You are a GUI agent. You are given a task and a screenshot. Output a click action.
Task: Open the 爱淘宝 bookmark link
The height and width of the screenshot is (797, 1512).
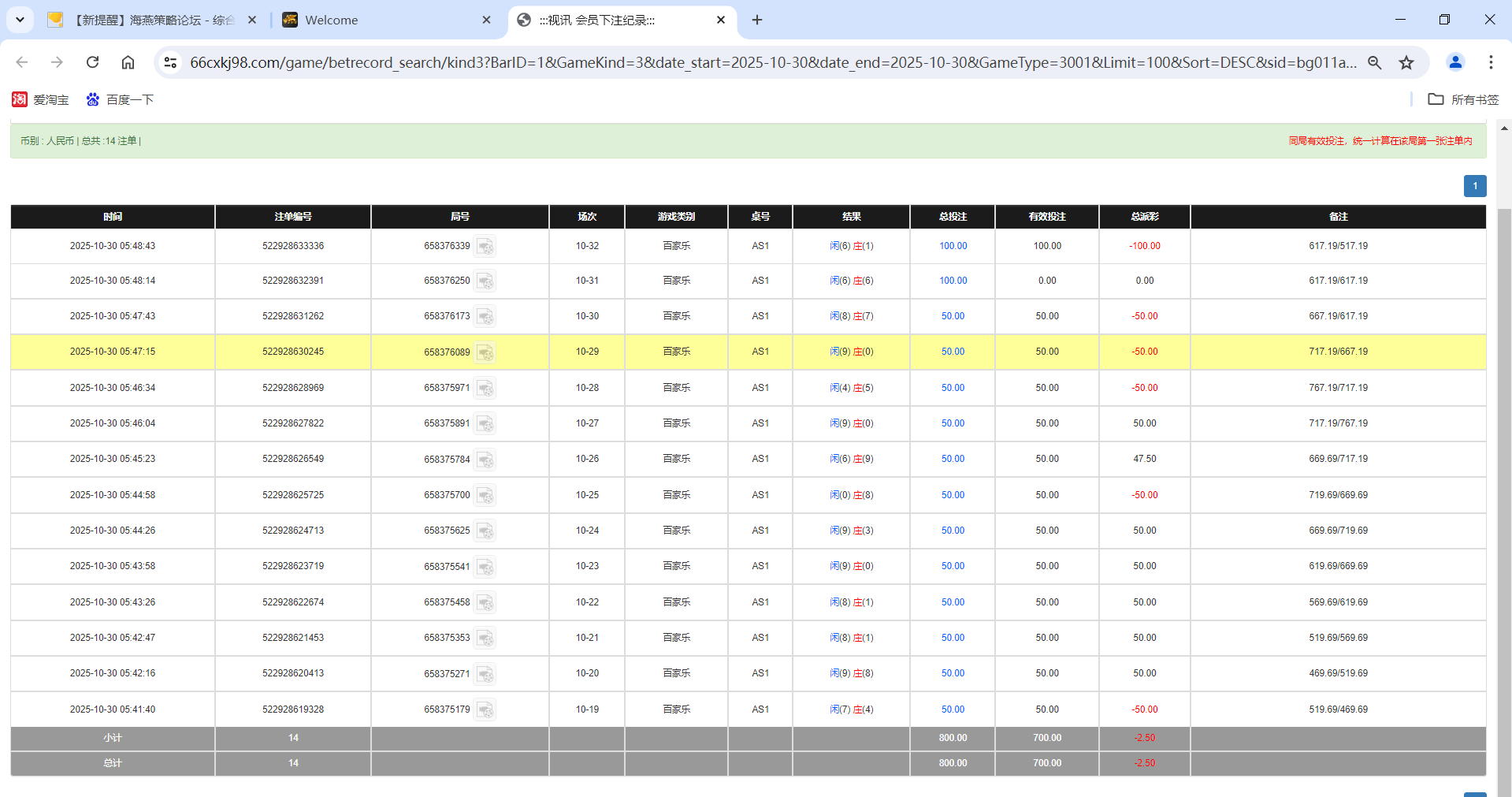pos(41,99)
